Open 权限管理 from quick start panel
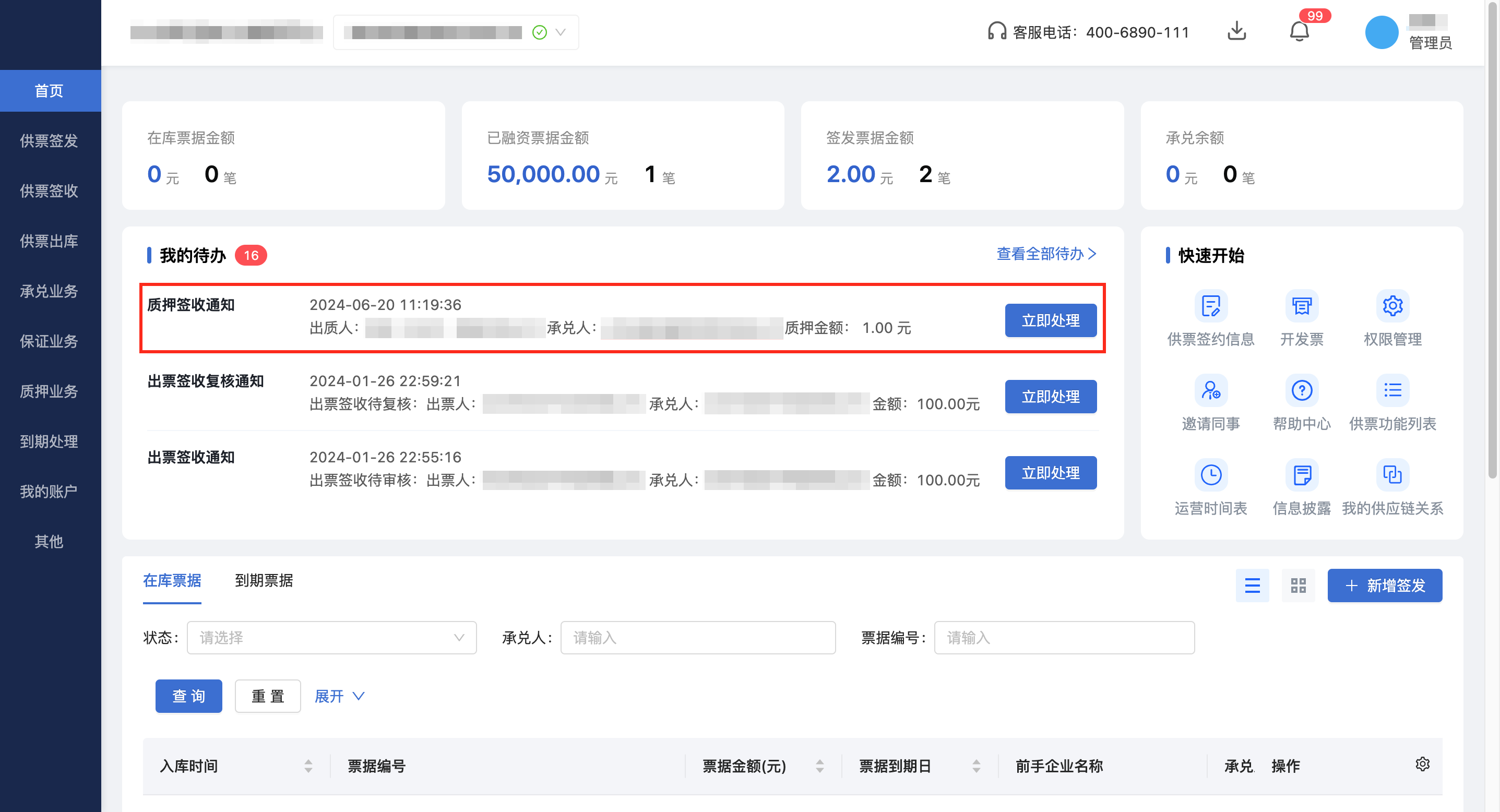1500x812 pixels. tap(1393, 306)
